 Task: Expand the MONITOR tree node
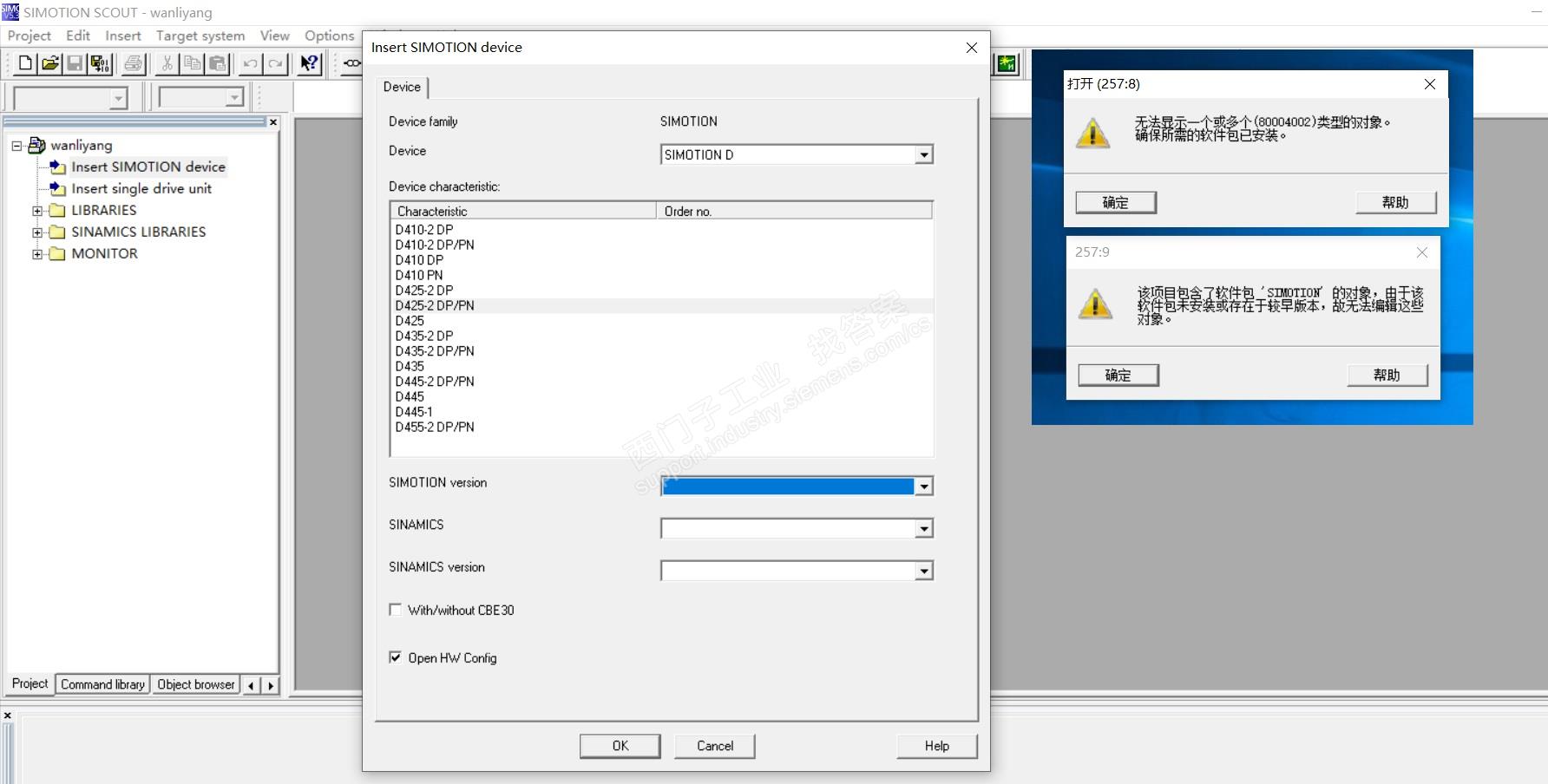(37, 254)
